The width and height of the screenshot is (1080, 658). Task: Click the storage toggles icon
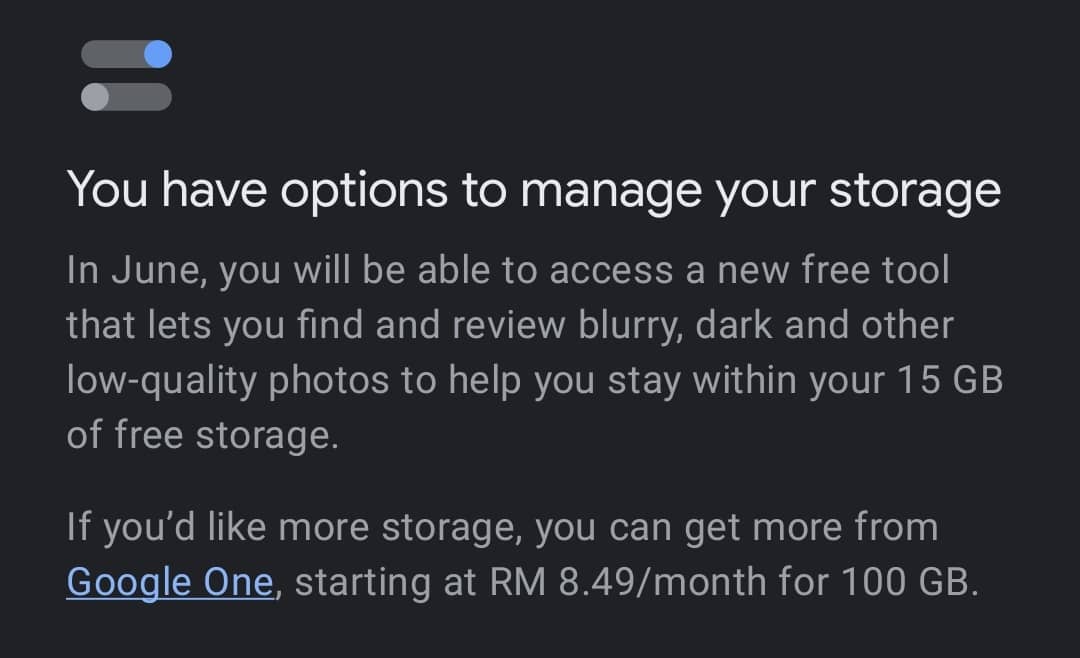click(126, 75)
